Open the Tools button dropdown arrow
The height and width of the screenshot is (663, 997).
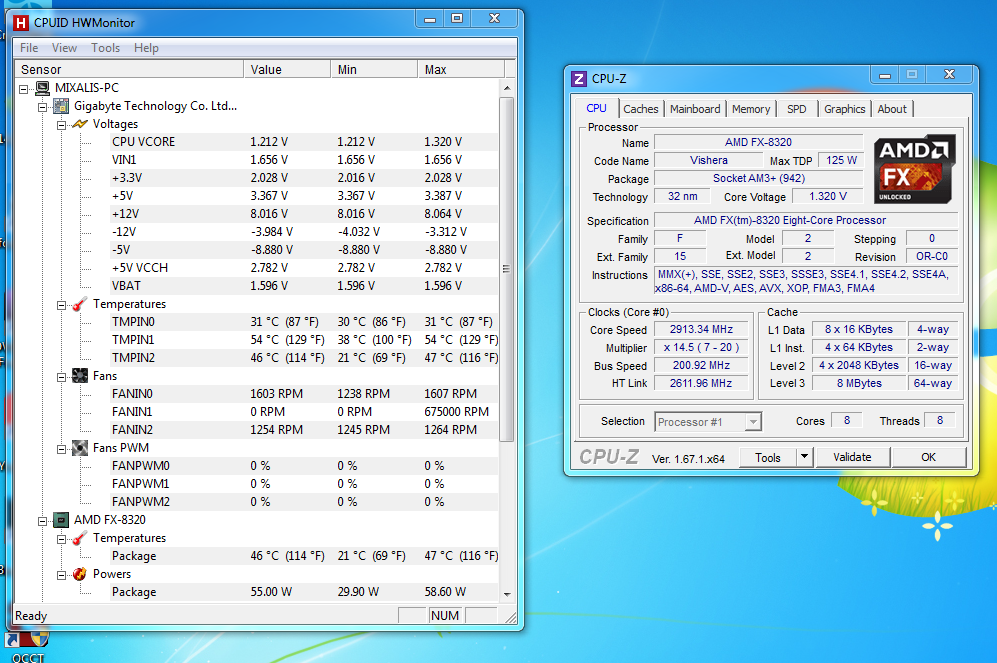click(804, 457)
